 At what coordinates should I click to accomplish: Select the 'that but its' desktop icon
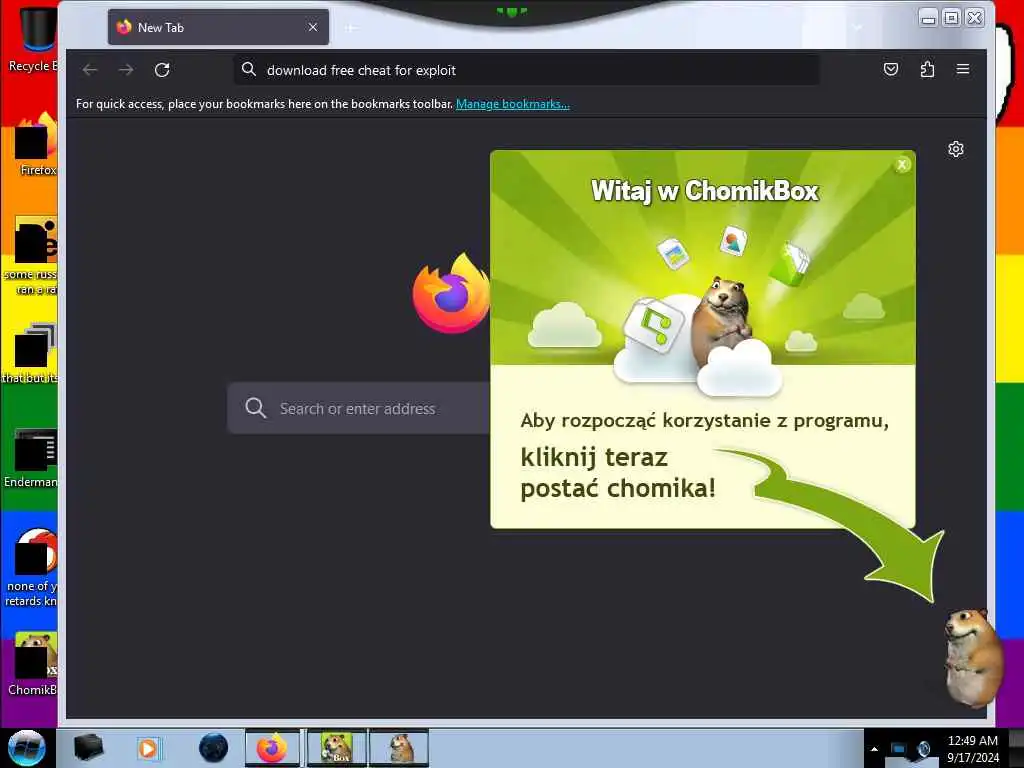coord(31,353)
